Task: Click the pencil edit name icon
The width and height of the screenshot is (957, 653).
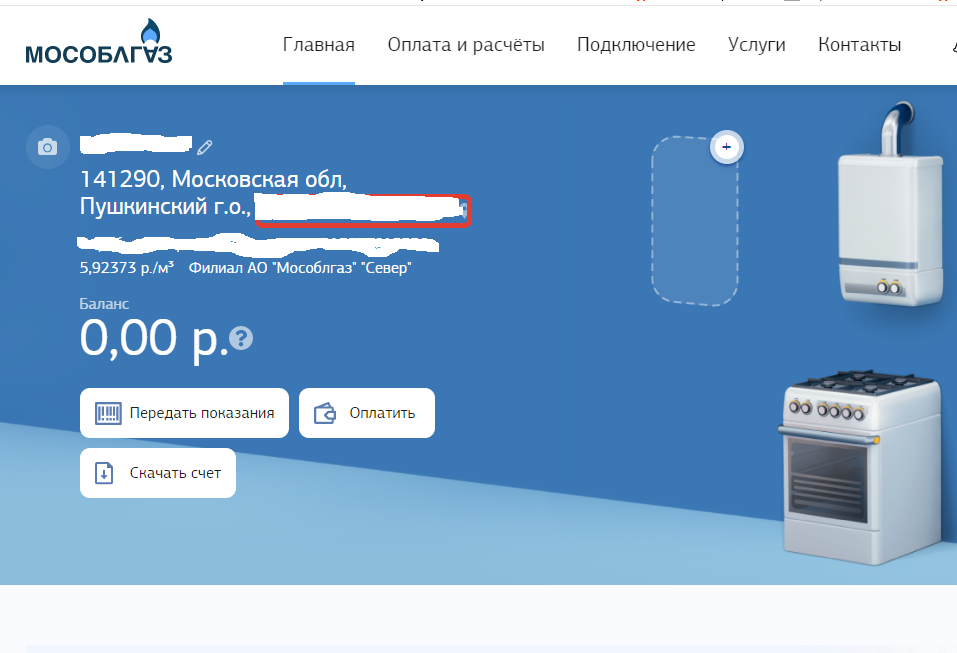Action: (204, 147)
